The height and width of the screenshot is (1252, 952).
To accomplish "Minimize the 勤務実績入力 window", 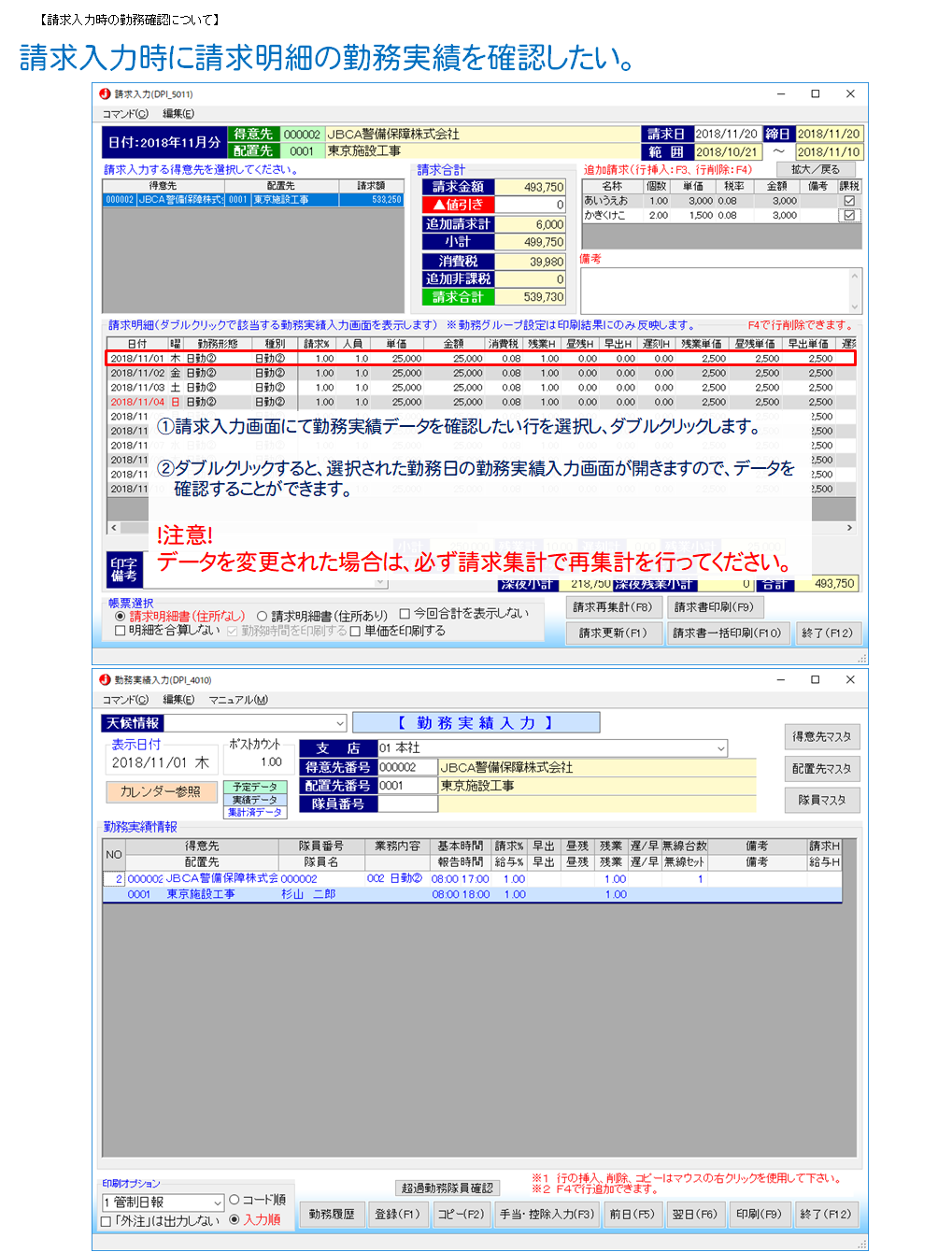I will [x=780, y=680].
